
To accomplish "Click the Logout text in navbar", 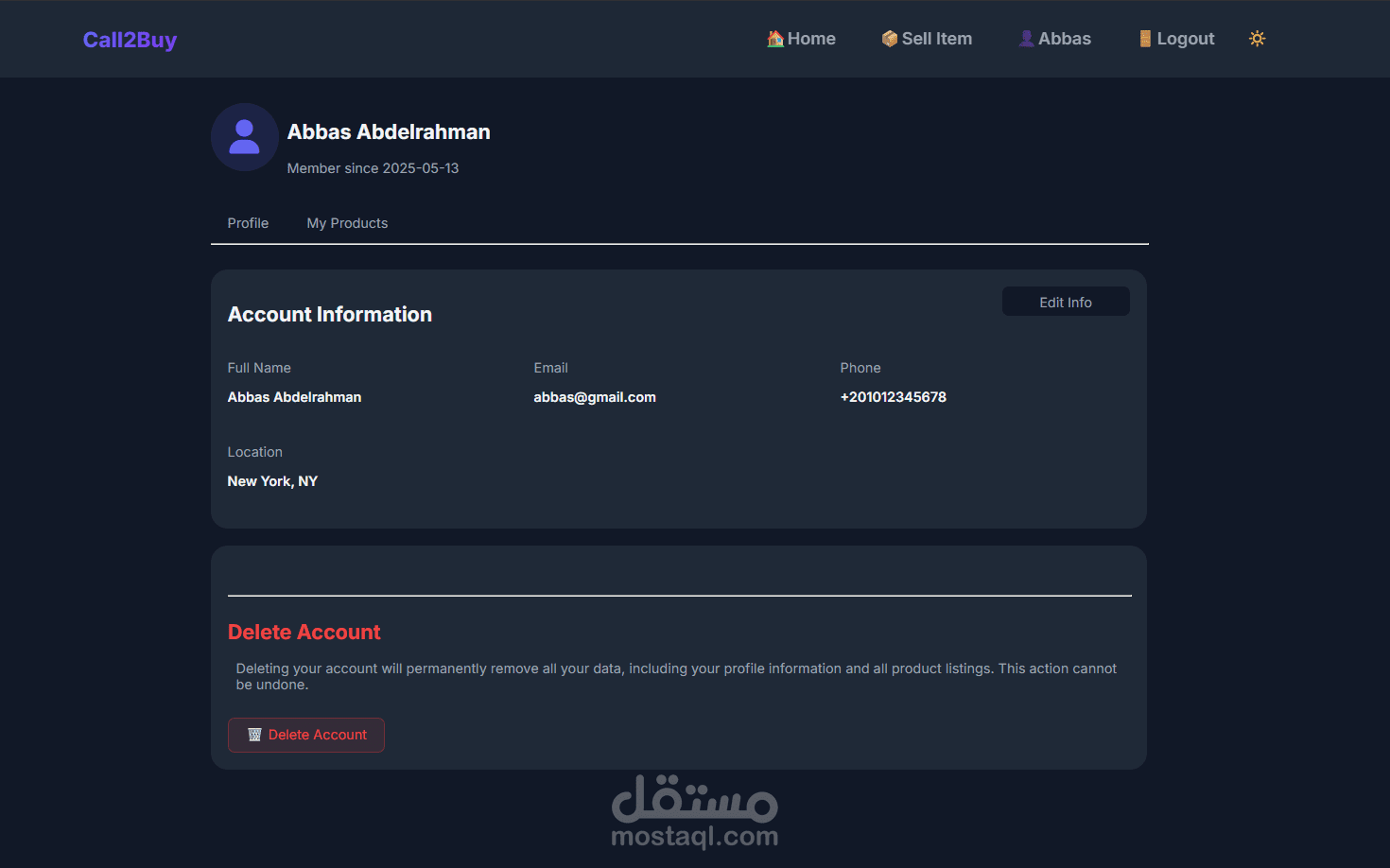I will click(1185, 39).
